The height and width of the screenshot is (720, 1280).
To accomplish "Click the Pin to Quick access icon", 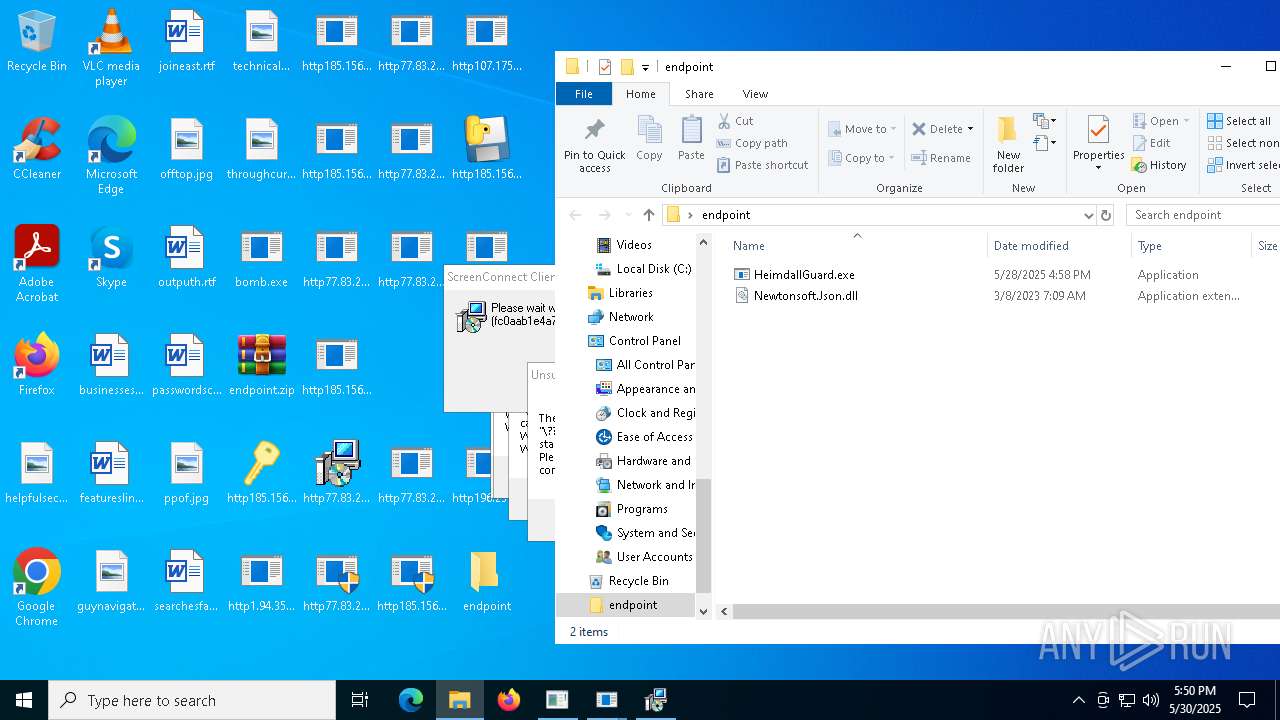I will 594,144.
